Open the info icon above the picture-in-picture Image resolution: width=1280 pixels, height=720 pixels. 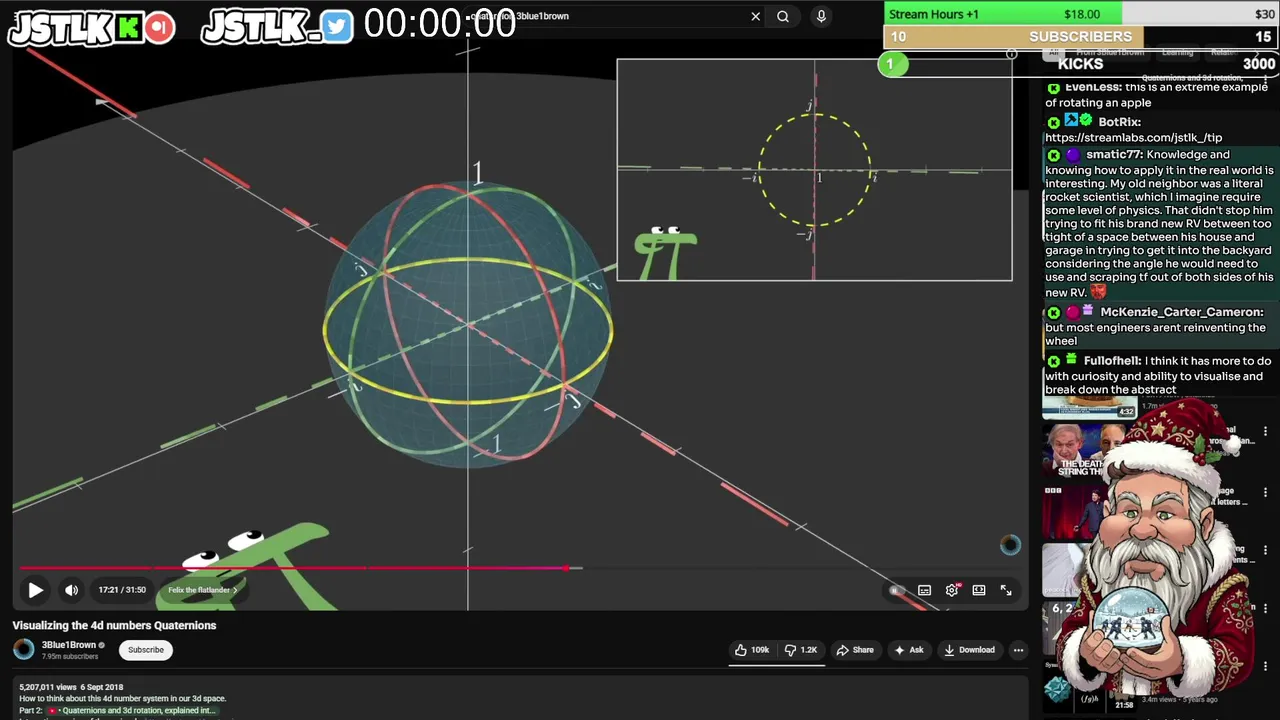[x=1011, y=54]
